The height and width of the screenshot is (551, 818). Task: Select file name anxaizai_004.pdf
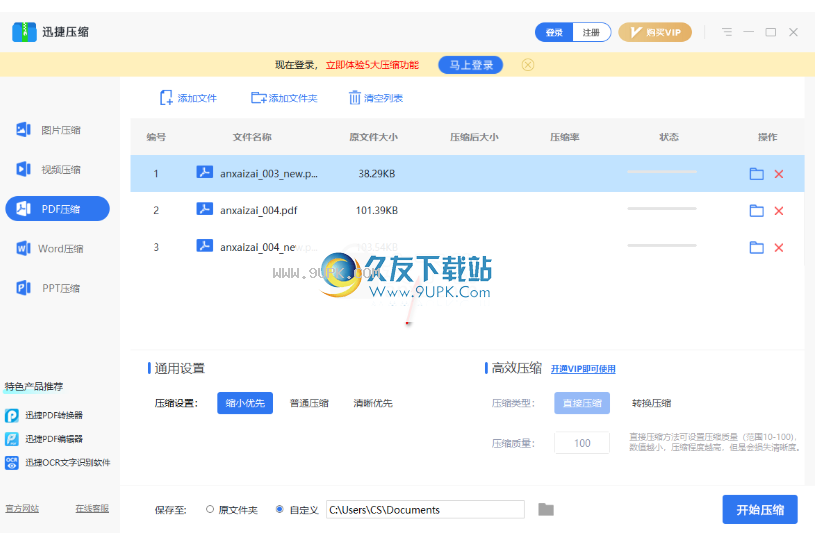(x=258, y=210)
